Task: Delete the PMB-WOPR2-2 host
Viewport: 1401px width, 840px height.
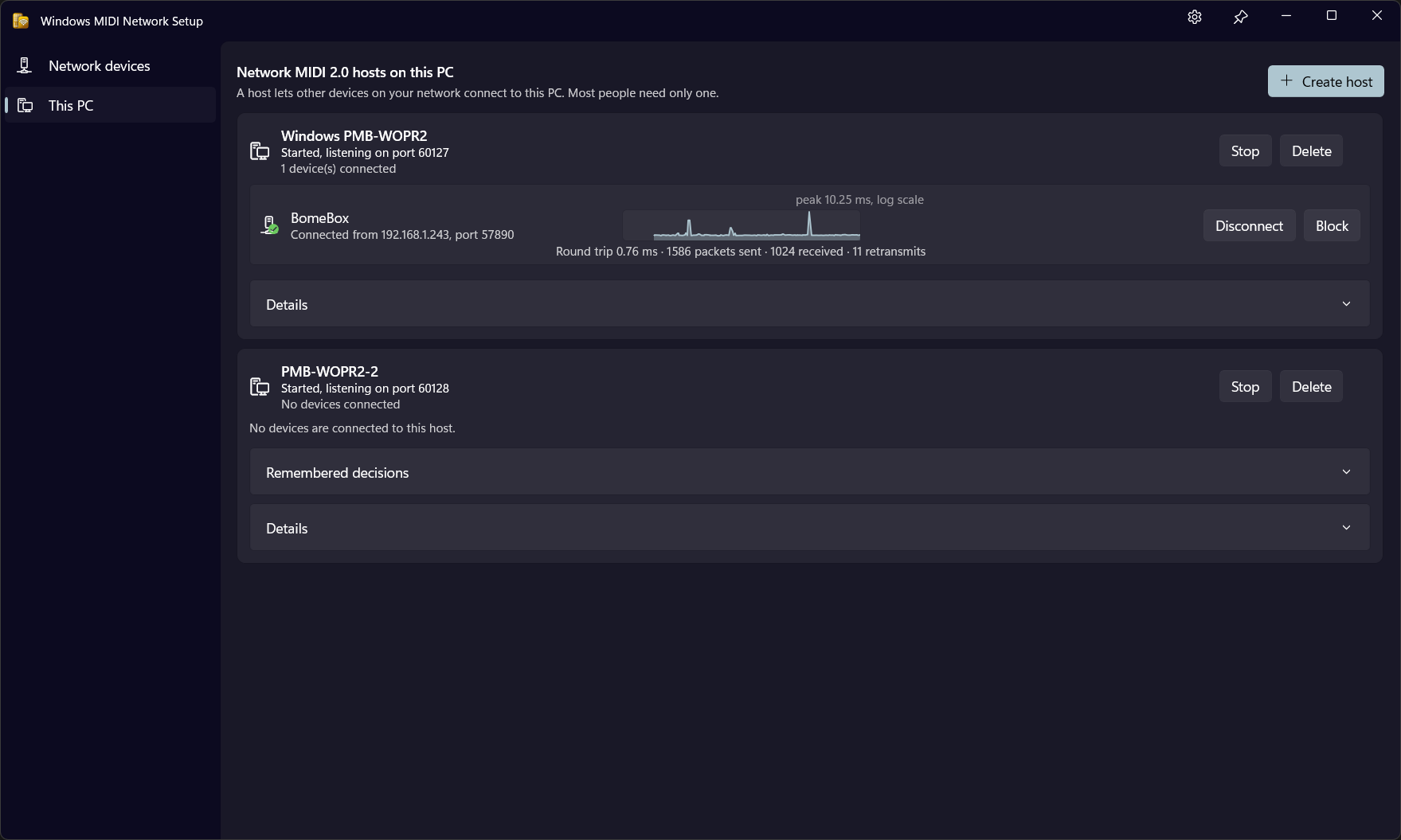Action: (1311, 386)
